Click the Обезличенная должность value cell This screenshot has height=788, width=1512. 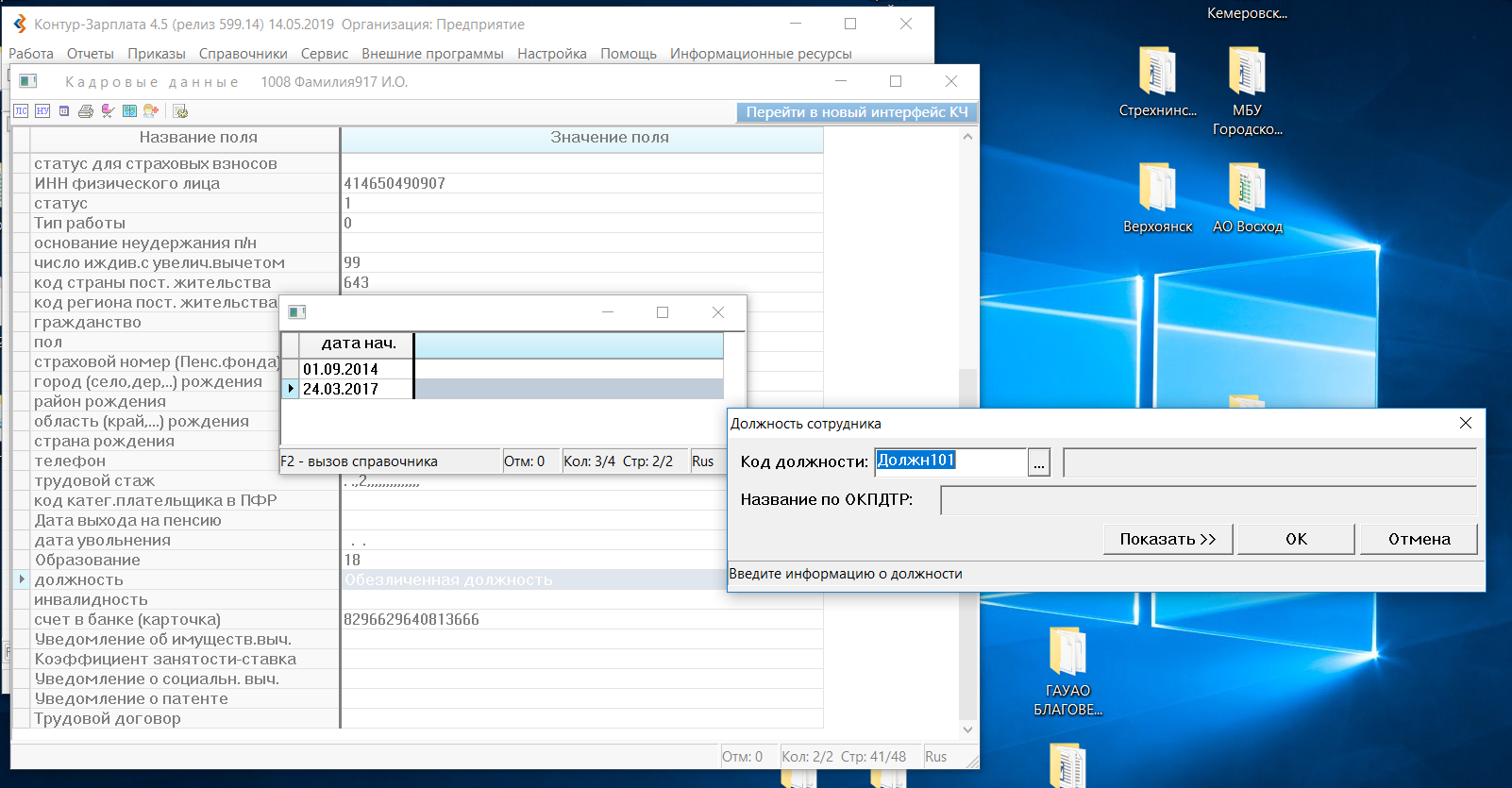coord(534,579)
